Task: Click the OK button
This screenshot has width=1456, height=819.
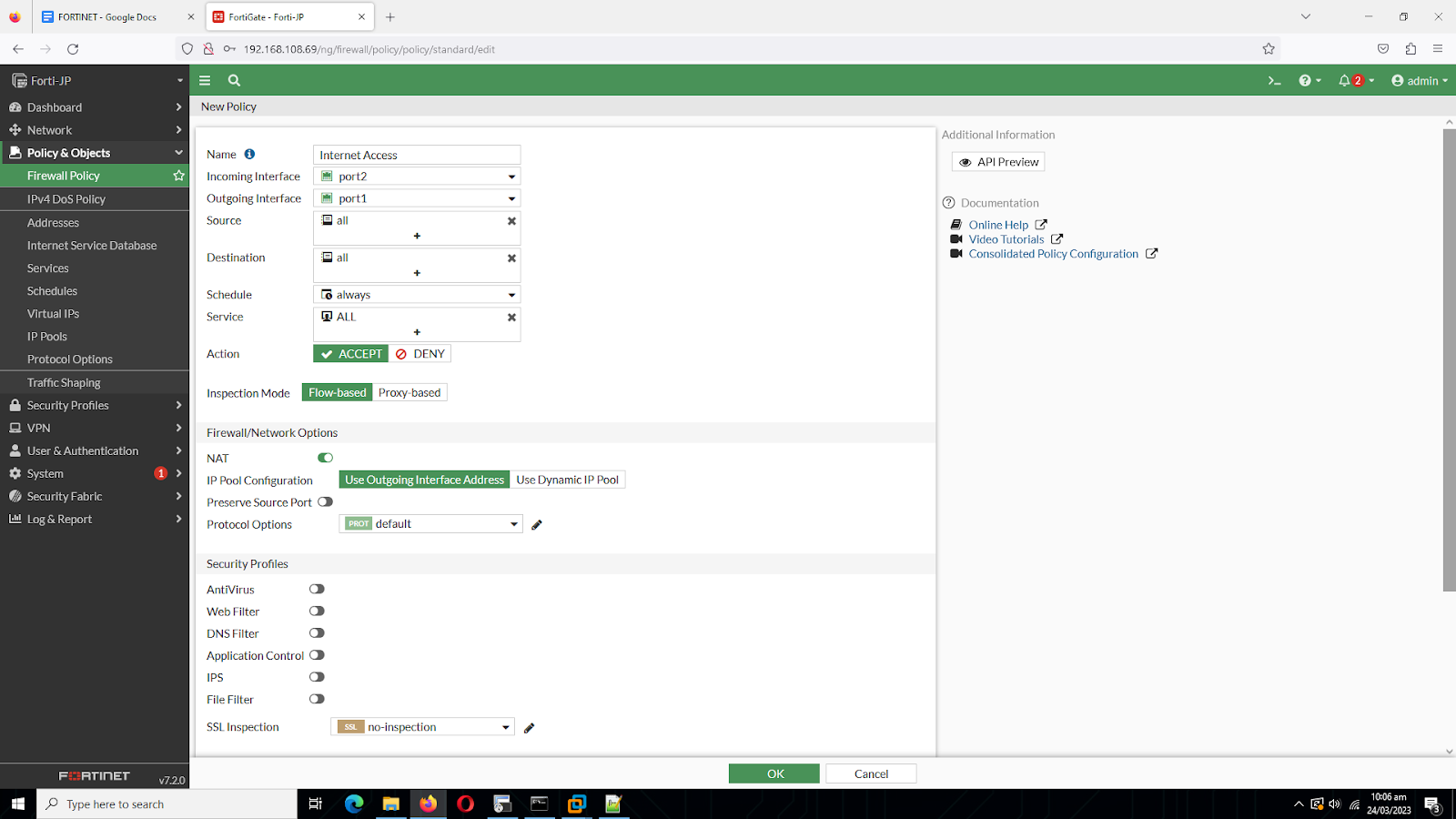Action: coord(774,773)
